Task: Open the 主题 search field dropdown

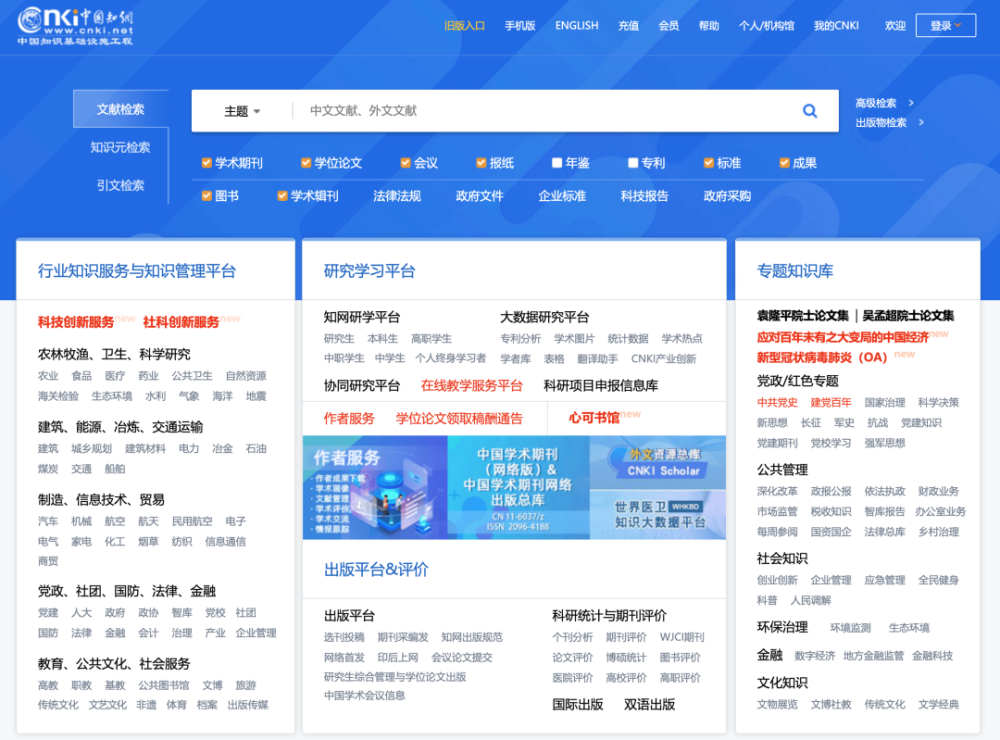Action: (x=242, y=112)
